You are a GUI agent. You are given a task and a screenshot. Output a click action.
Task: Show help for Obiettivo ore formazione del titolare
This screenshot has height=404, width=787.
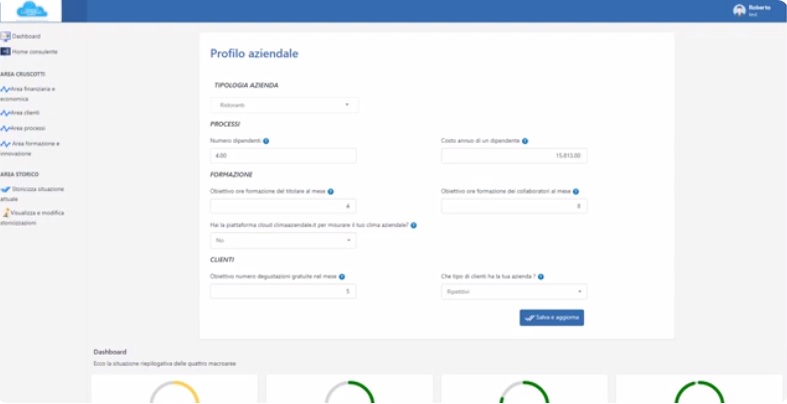click(330, 191)
